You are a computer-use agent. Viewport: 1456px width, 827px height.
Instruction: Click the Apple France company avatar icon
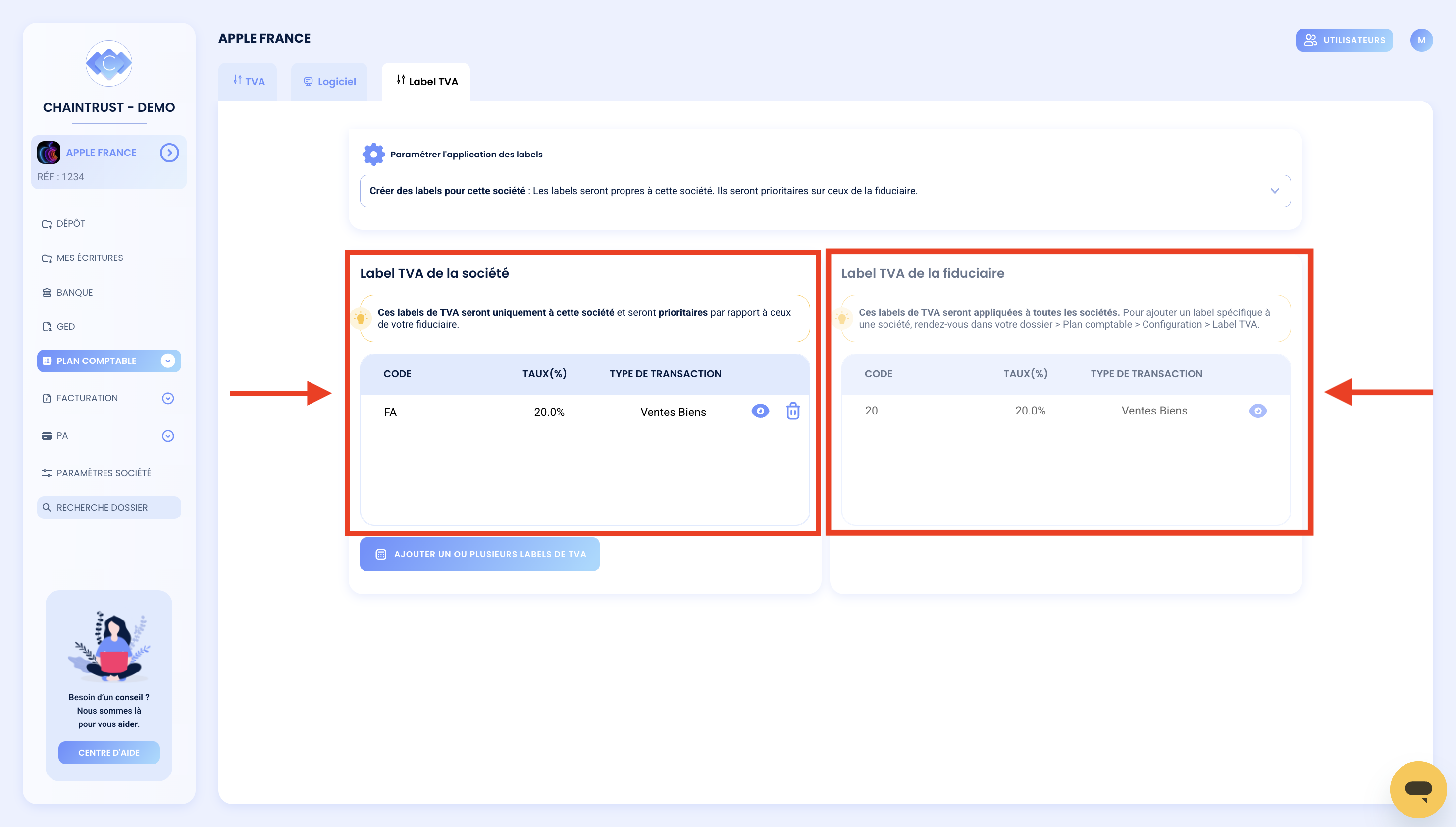[49, 152]
